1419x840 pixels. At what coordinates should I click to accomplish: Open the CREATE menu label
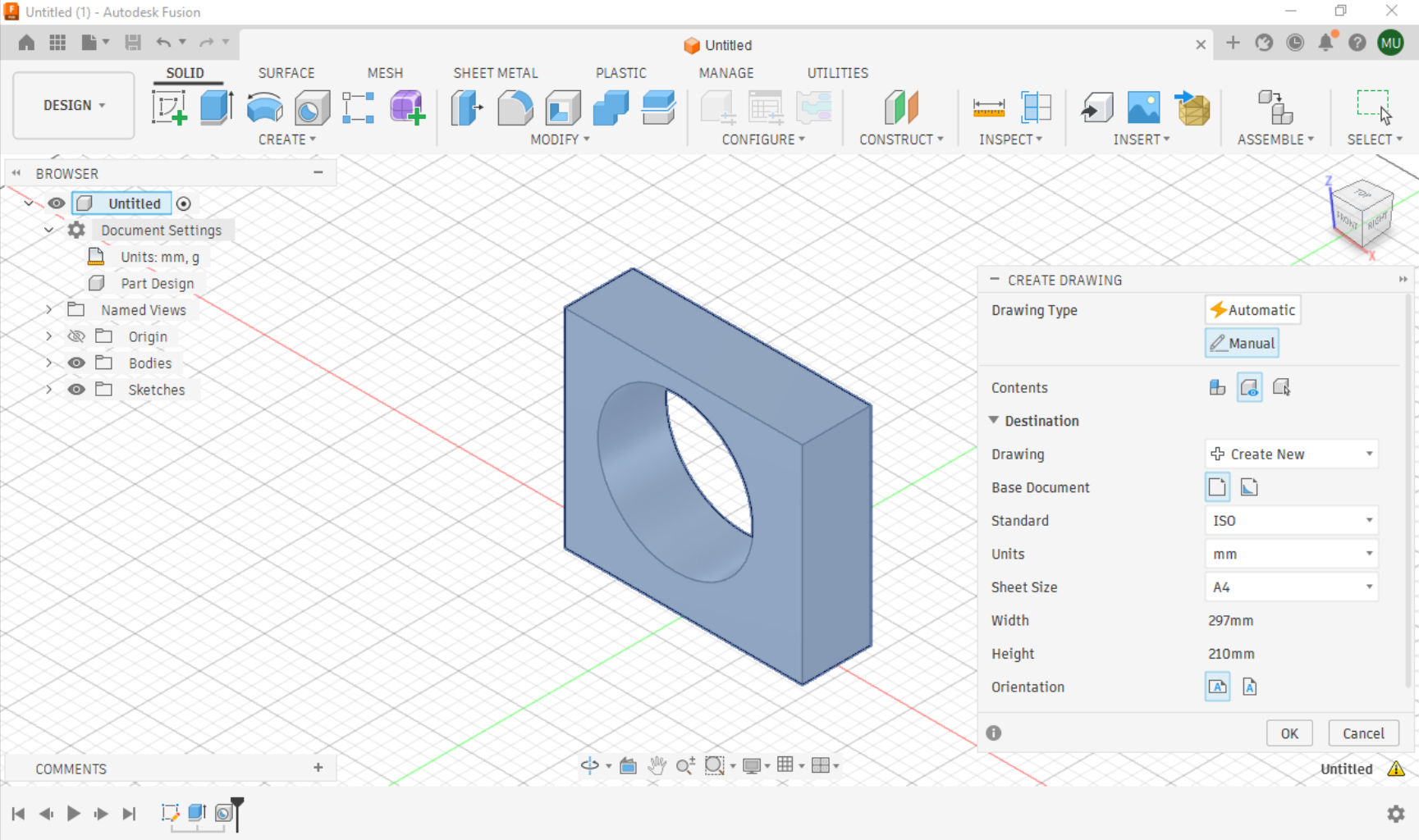287,139
